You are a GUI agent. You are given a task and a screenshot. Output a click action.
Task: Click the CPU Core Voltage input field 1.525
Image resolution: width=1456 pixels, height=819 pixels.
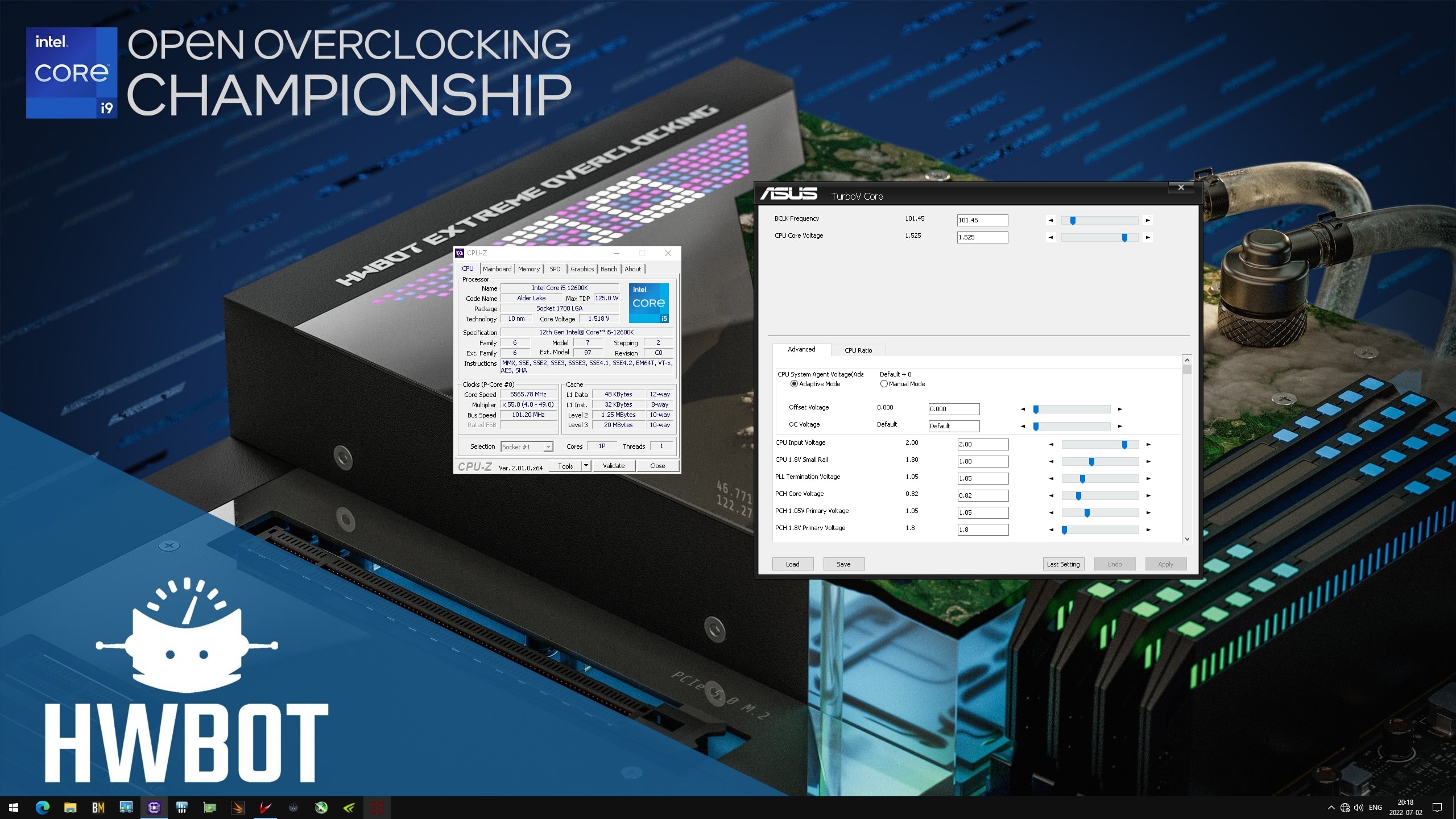click(982, 237)
